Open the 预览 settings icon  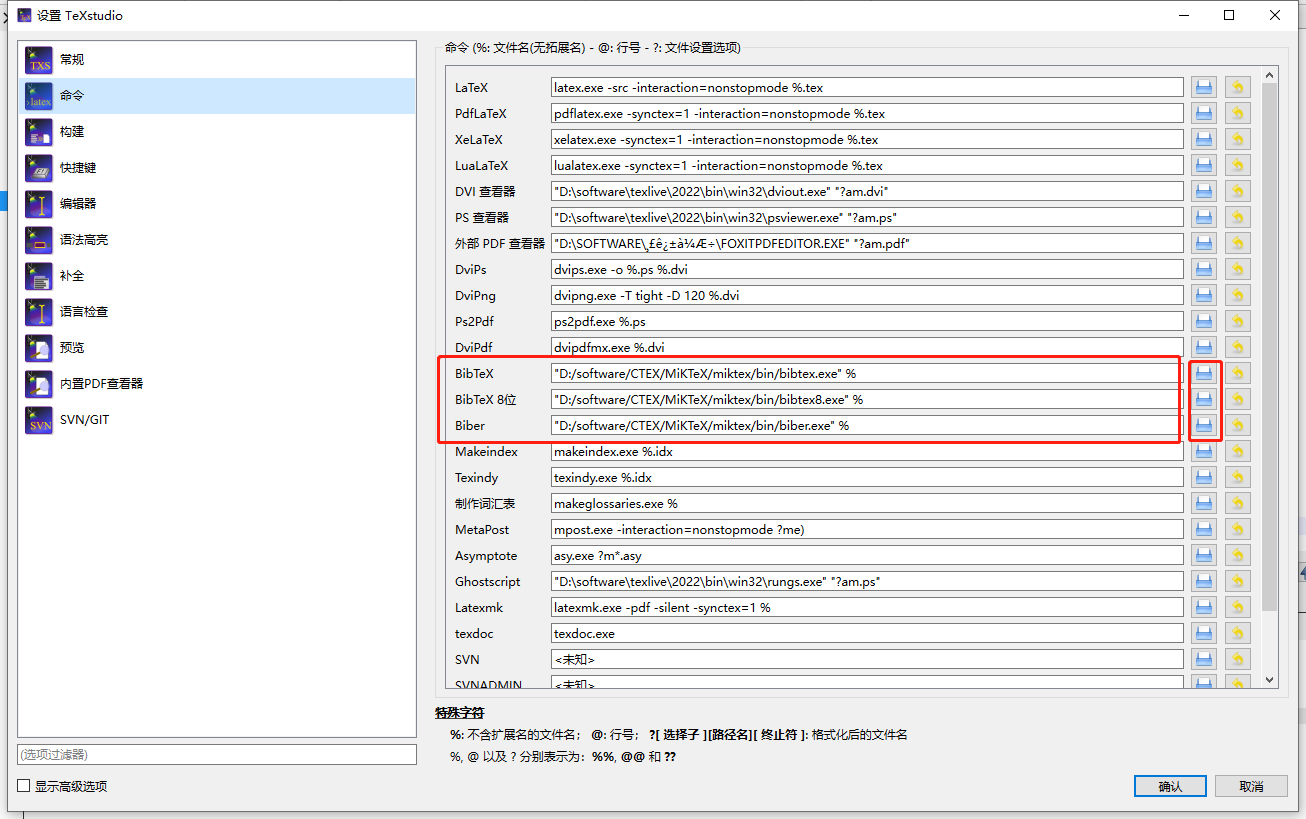tap(37, 347)
